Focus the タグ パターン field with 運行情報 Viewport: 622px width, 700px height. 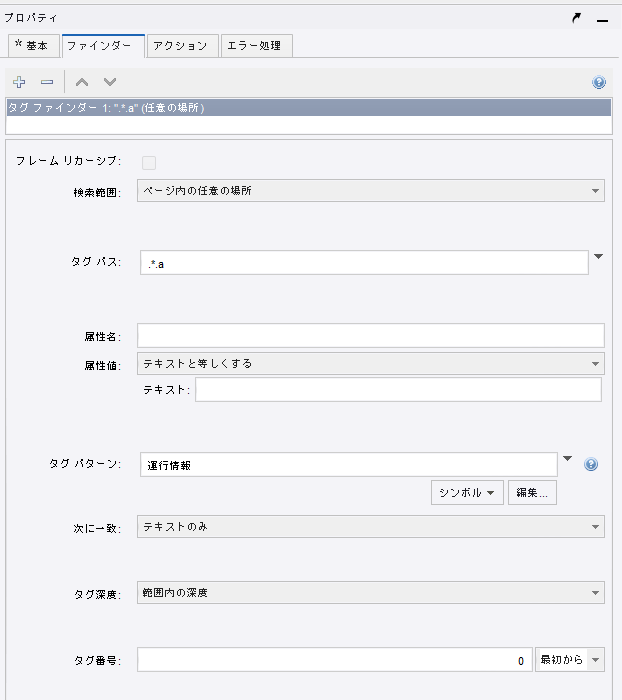click(348, 464)
